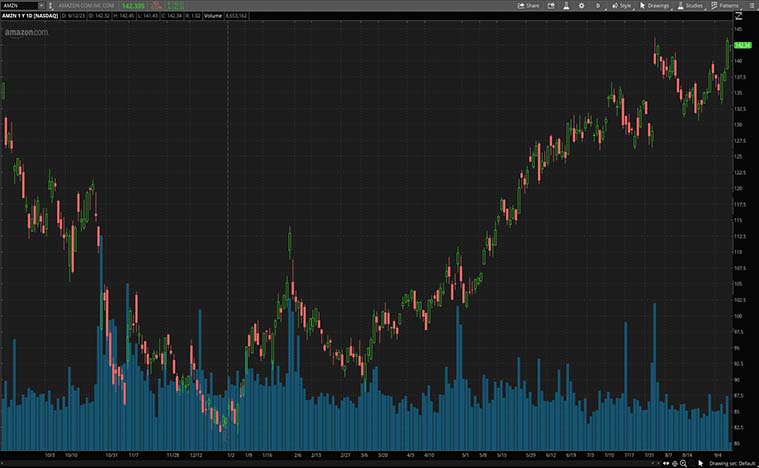
Task: Open the Studies menu
Action: click(x=690, y=5)
